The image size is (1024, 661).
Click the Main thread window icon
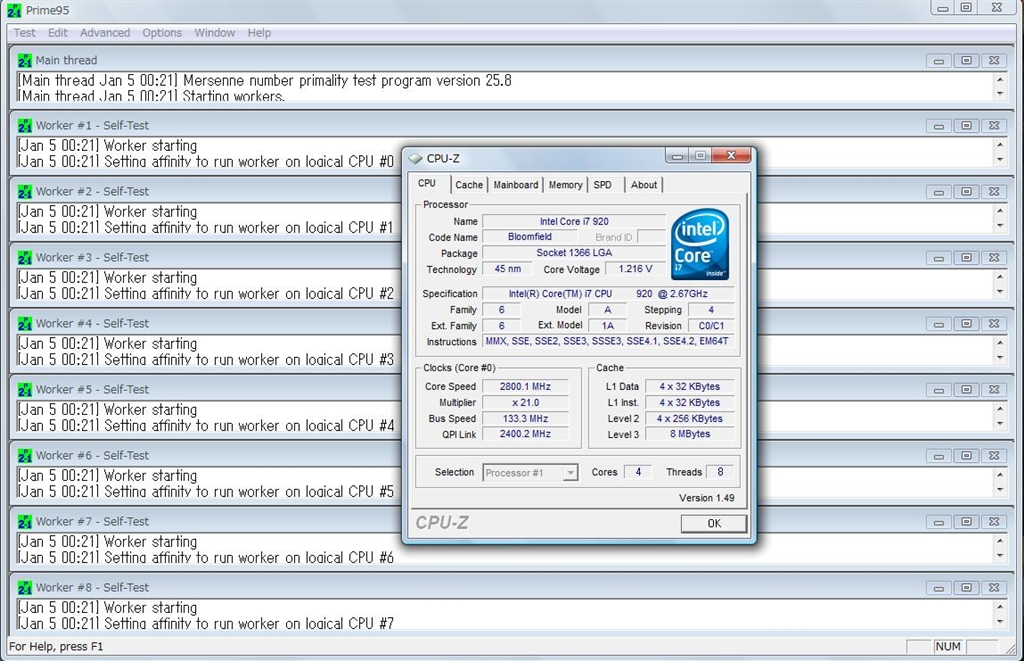pos(25,60)
